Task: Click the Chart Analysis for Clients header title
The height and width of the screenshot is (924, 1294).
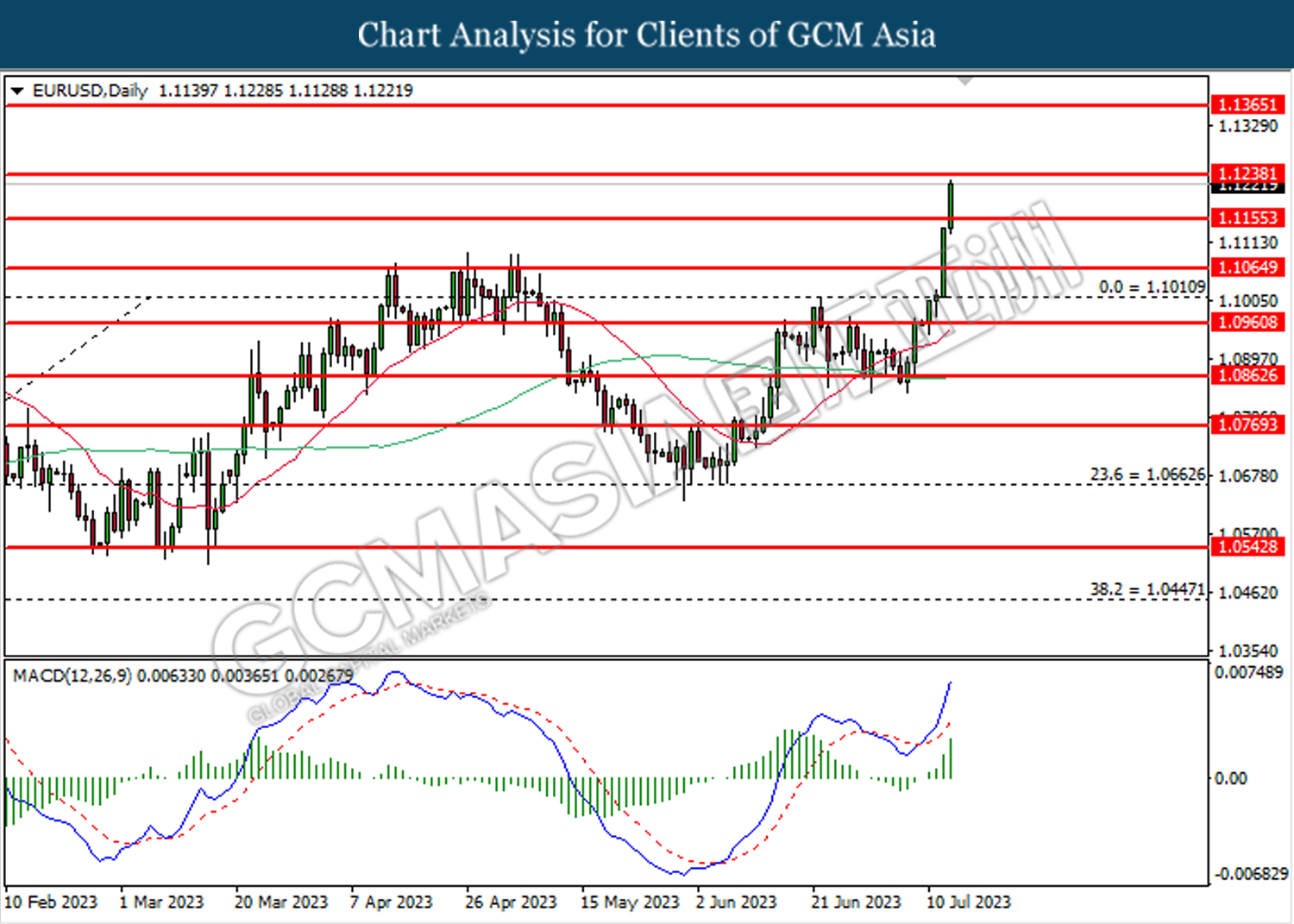Action: tap(647, 35)
